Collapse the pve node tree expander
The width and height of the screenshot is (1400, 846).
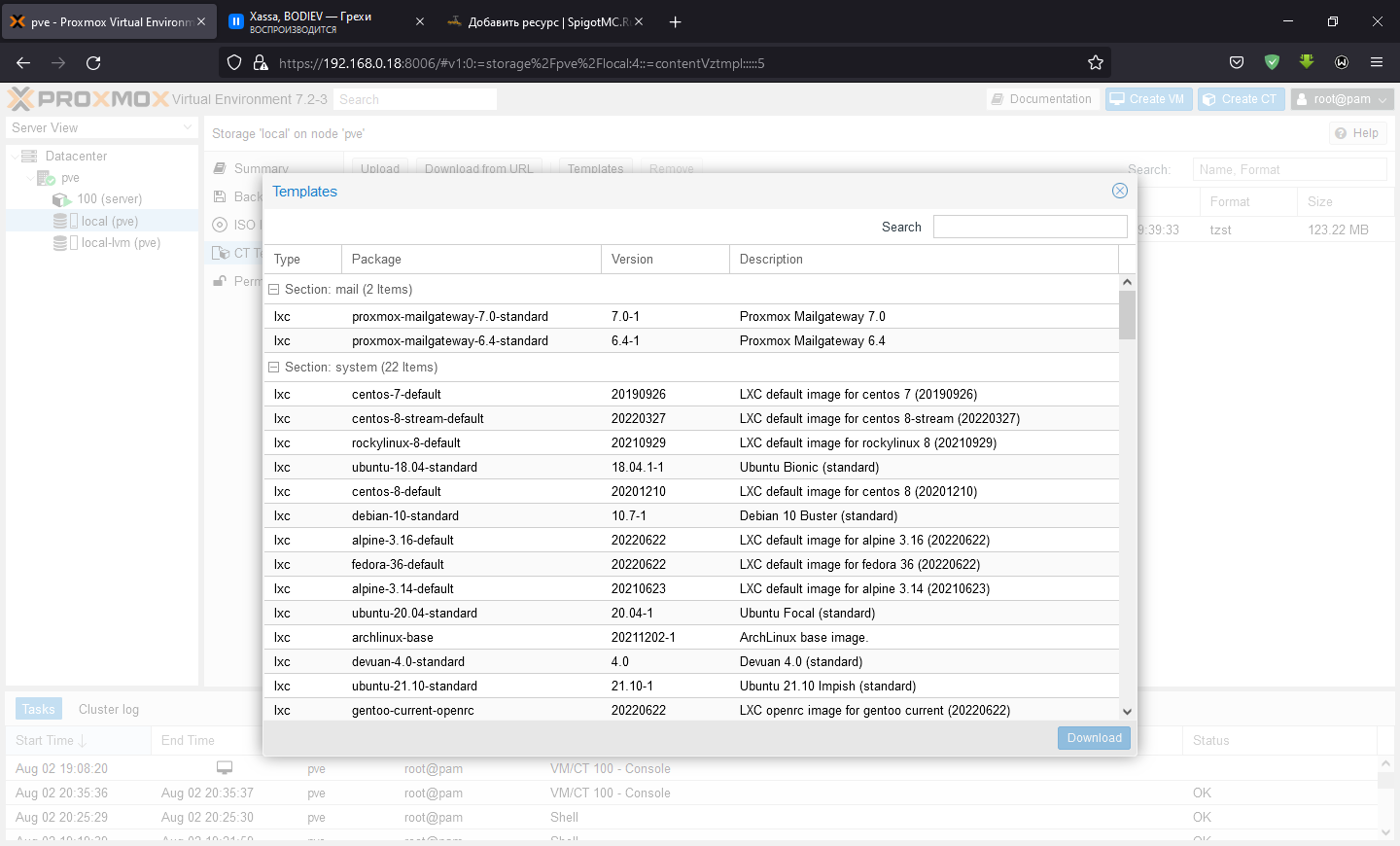click(x=29, y=178)
